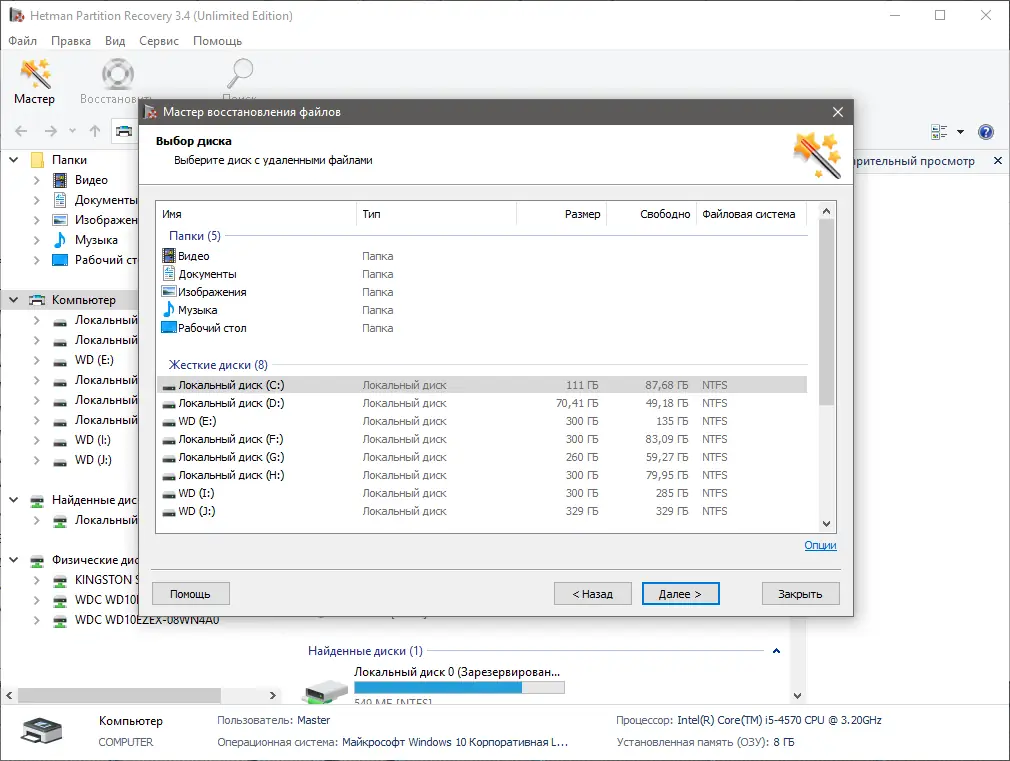
Task: Select WD (J:) drive icon in wizard
Action: [x=169, y=512]
